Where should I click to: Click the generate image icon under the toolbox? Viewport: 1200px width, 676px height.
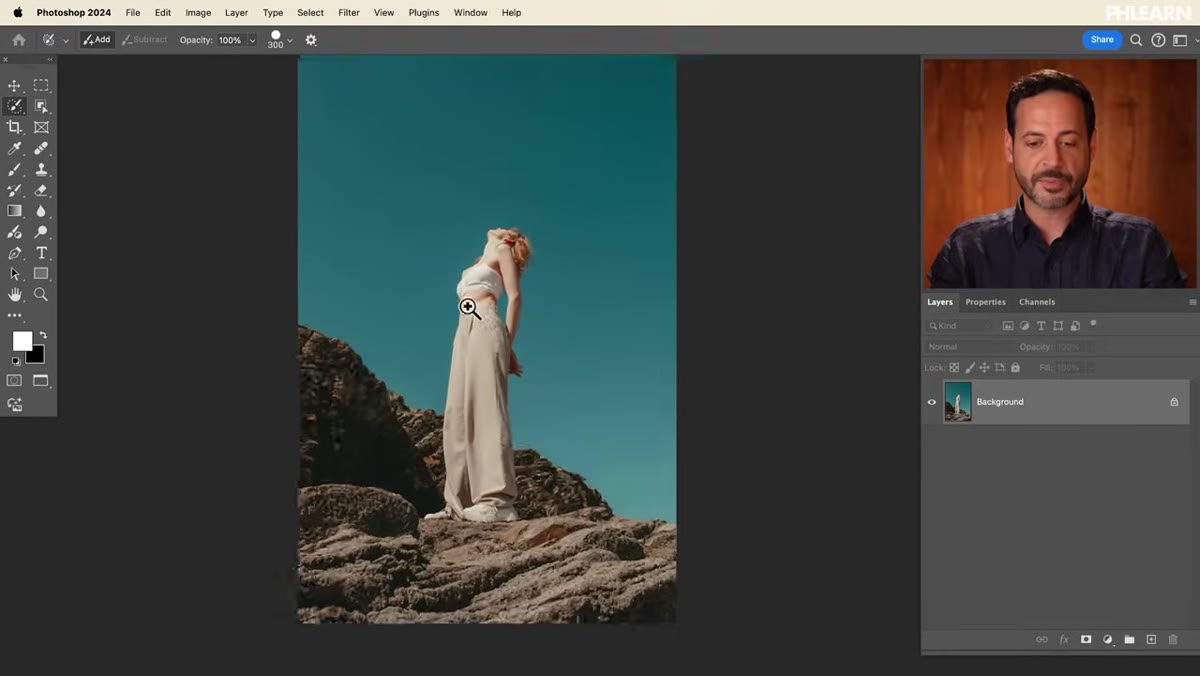(14, 404)
